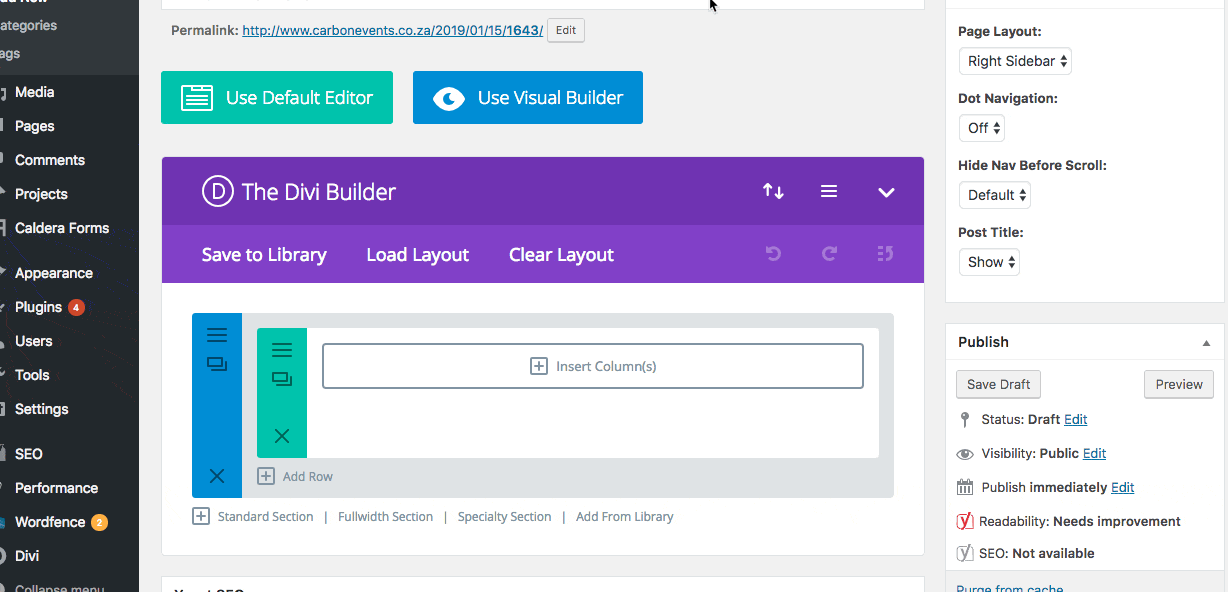Click the Divi Builder D logo
This screenshot has height=592, width=1228.
[217, 191]
